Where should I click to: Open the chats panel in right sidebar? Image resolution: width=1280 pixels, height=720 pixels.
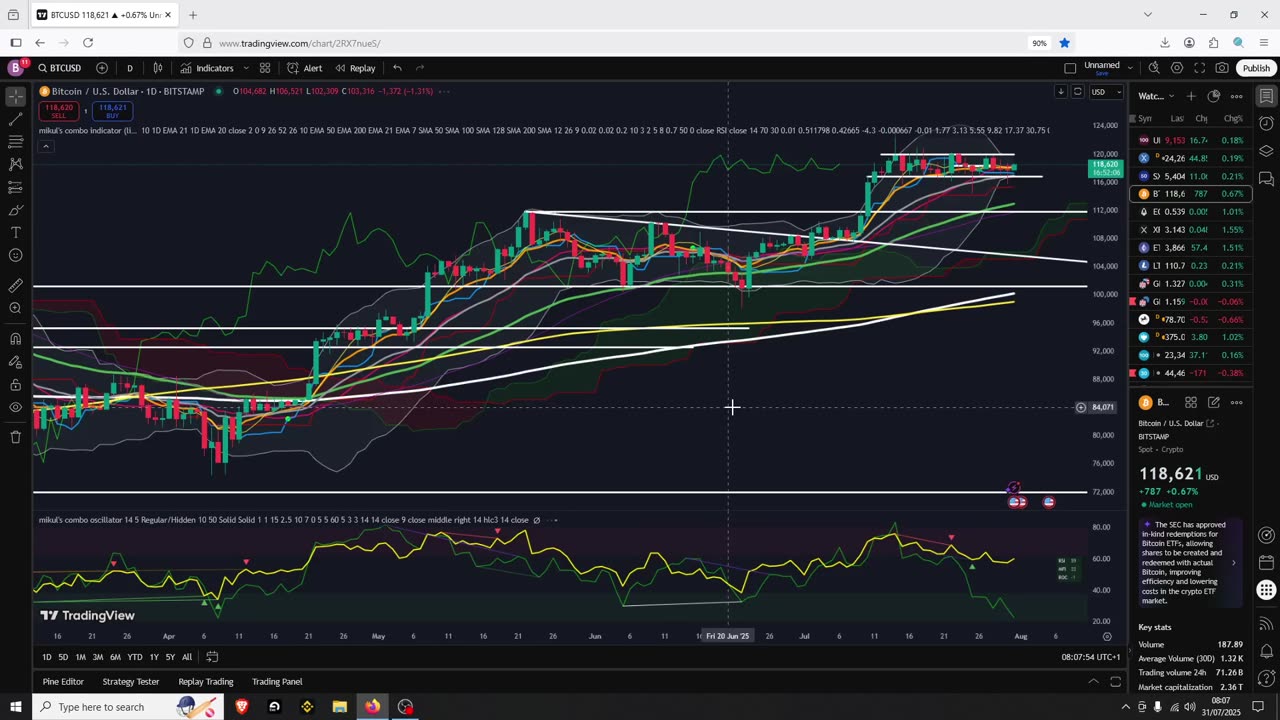coord(1266,179)
